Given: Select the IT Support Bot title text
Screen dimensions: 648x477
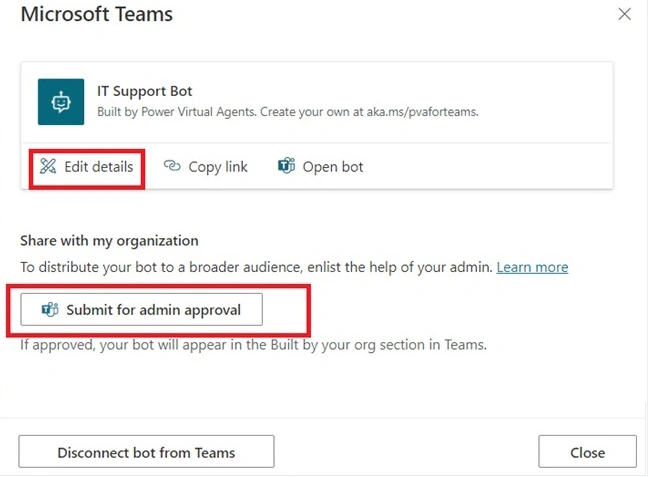Looking at the screenshot, I should point(145,91).
